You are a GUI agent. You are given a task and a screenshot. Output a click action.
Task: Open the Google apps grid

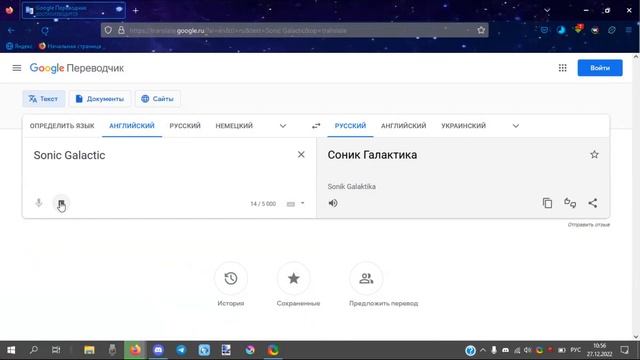point(562,68)
